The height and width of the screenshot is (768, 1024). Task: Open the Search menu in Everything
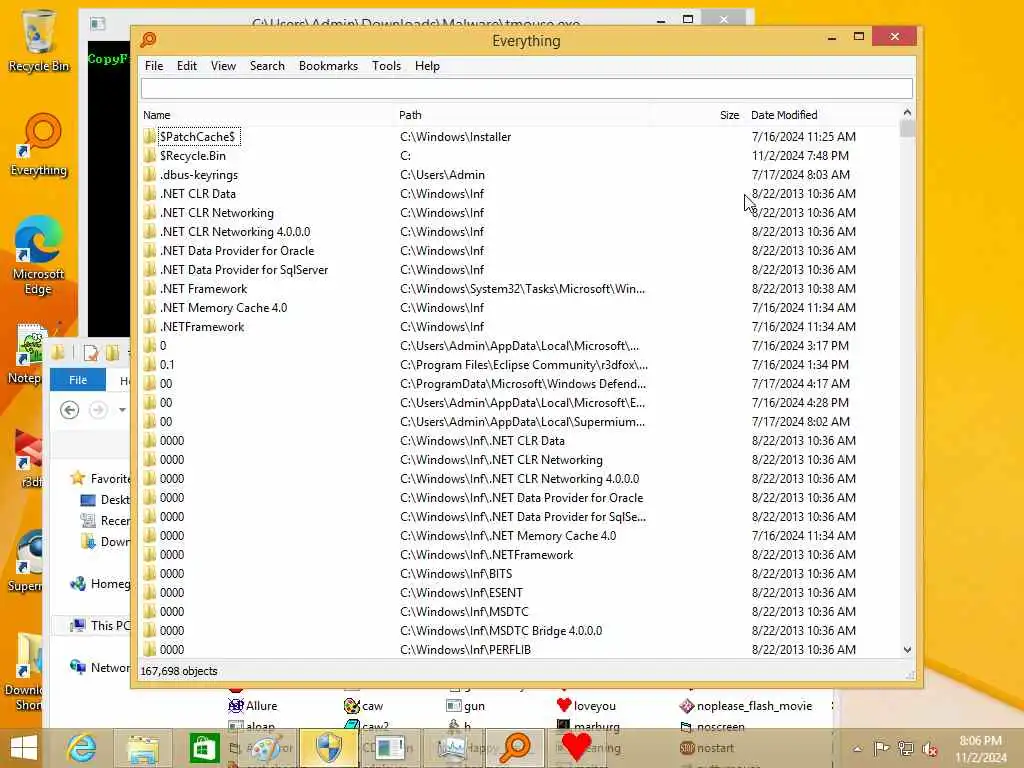(x=267, y=66)
